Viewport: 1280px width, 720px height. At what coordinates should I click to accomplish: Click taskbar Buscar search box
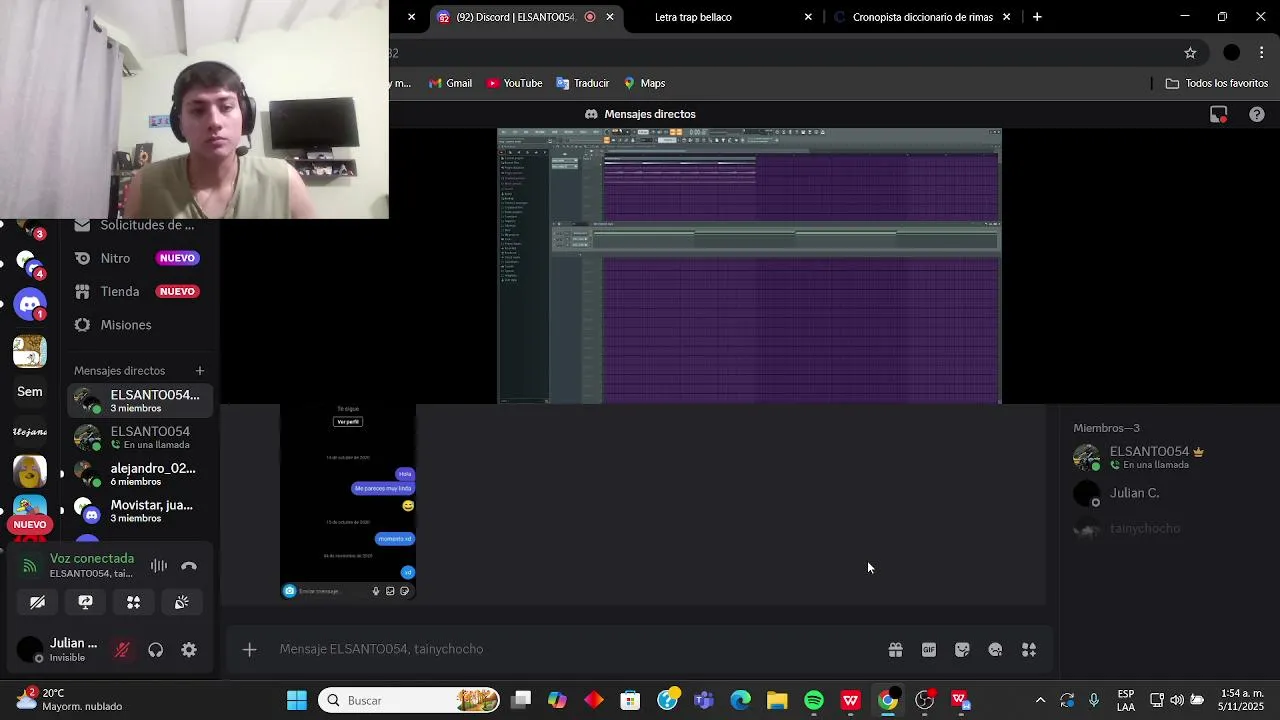coord(410,700)
